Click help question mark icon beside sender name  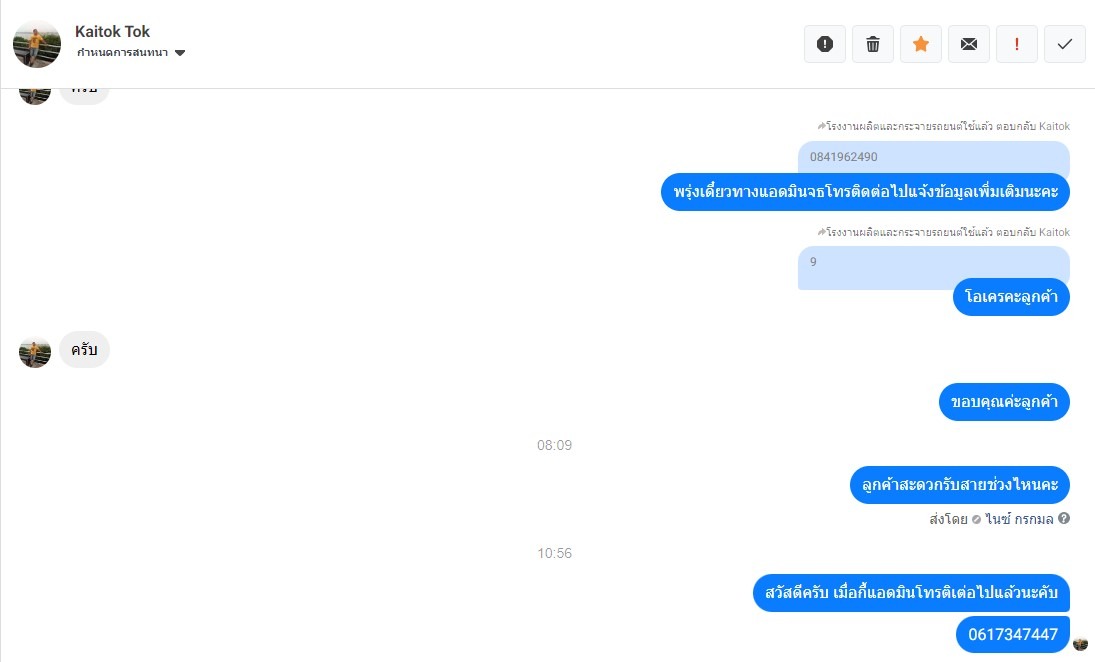(1064, 518)
